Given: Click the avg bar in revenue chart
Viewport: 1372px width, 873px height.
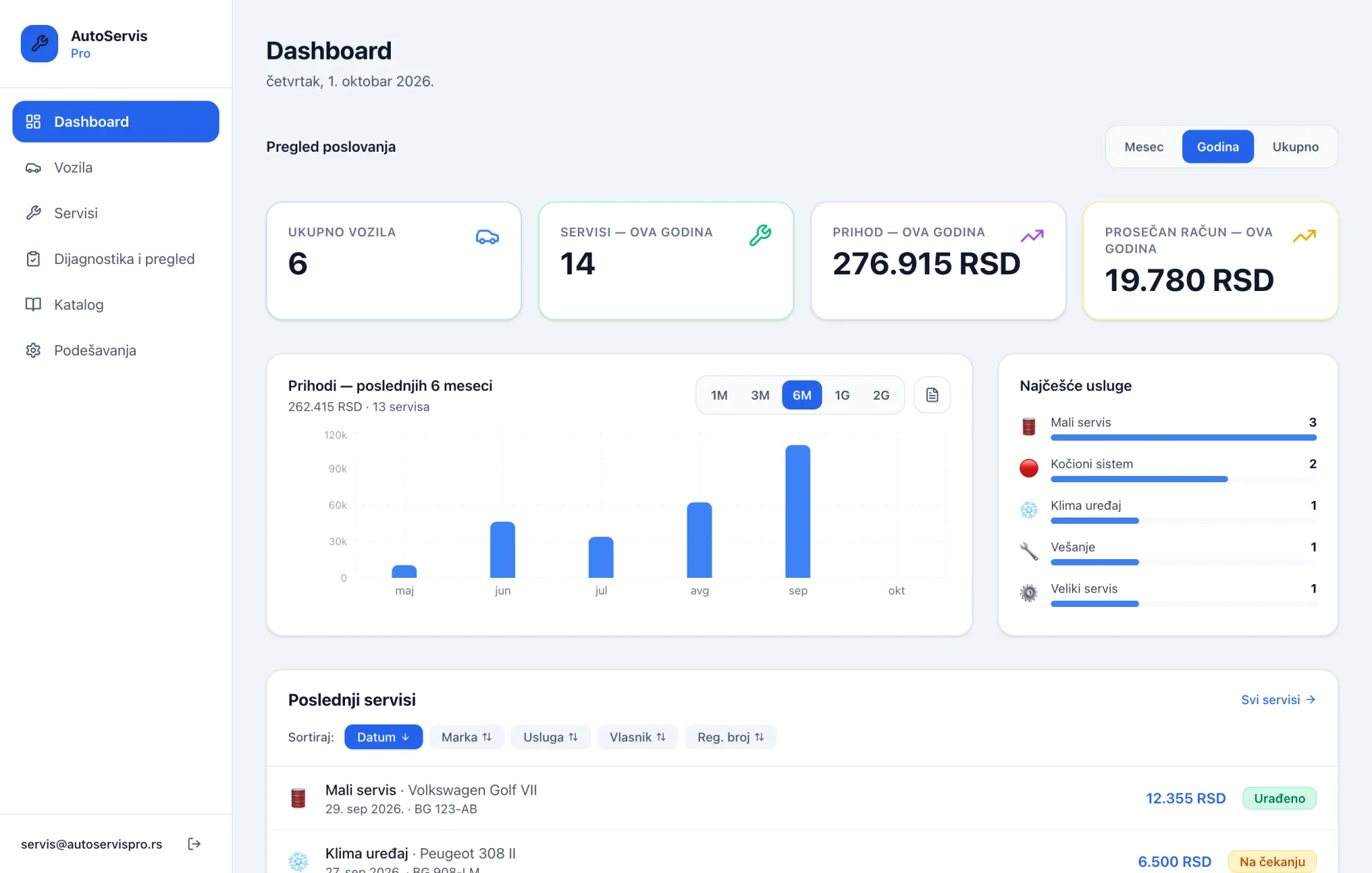Looking at the screenshot, I should 699,540.
